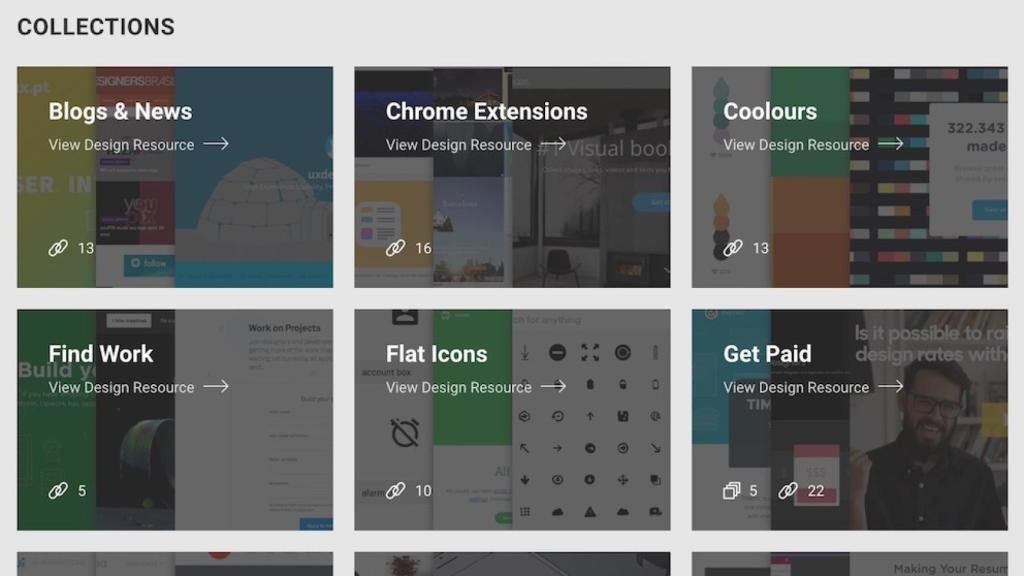Click the link icon on Blogs & News card
This screenshot has width=1024, height=576.
tap(58, 248)
